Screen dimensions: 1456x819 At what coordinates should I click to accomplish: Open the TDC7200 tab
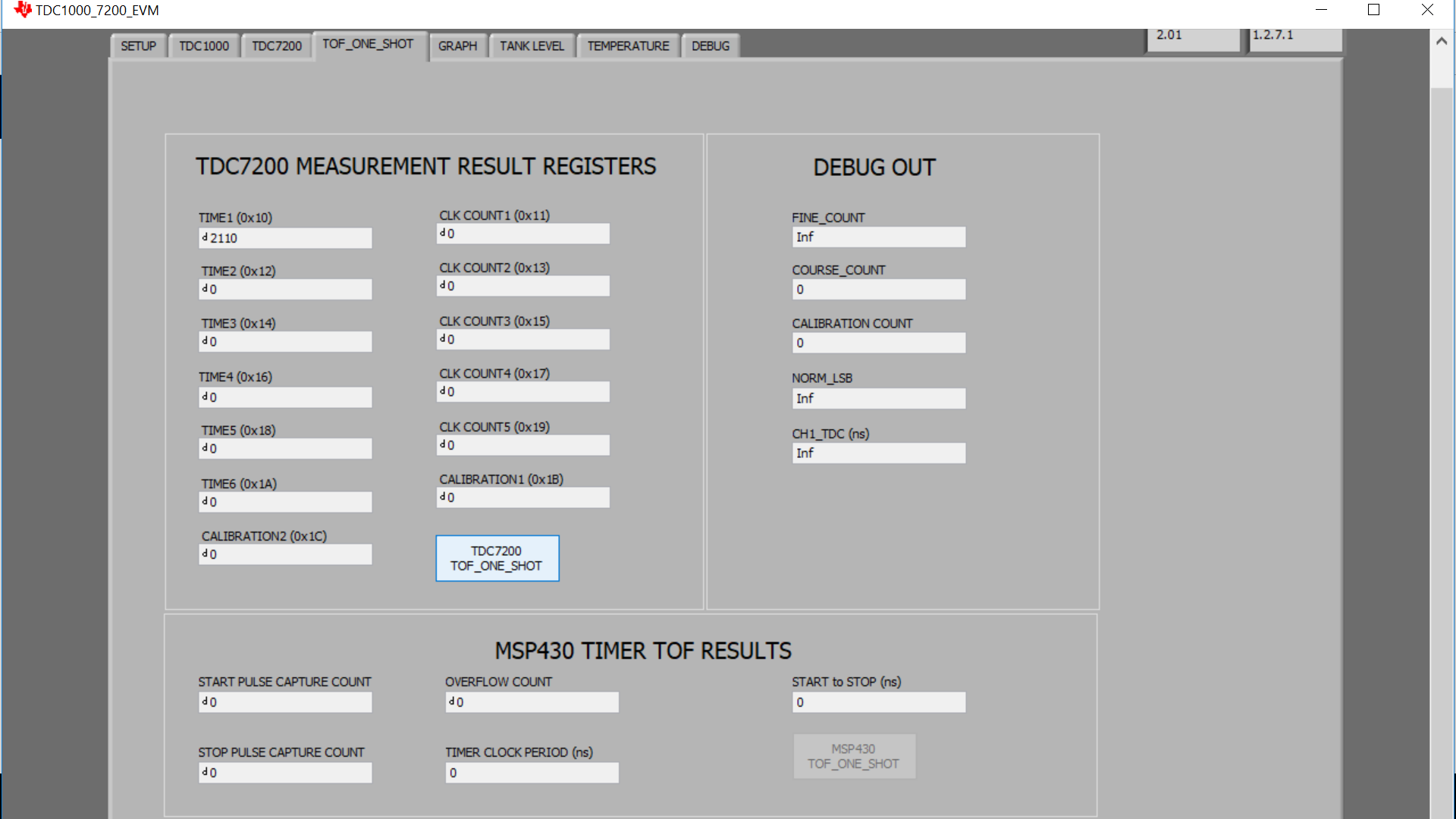tap(276, 45)
